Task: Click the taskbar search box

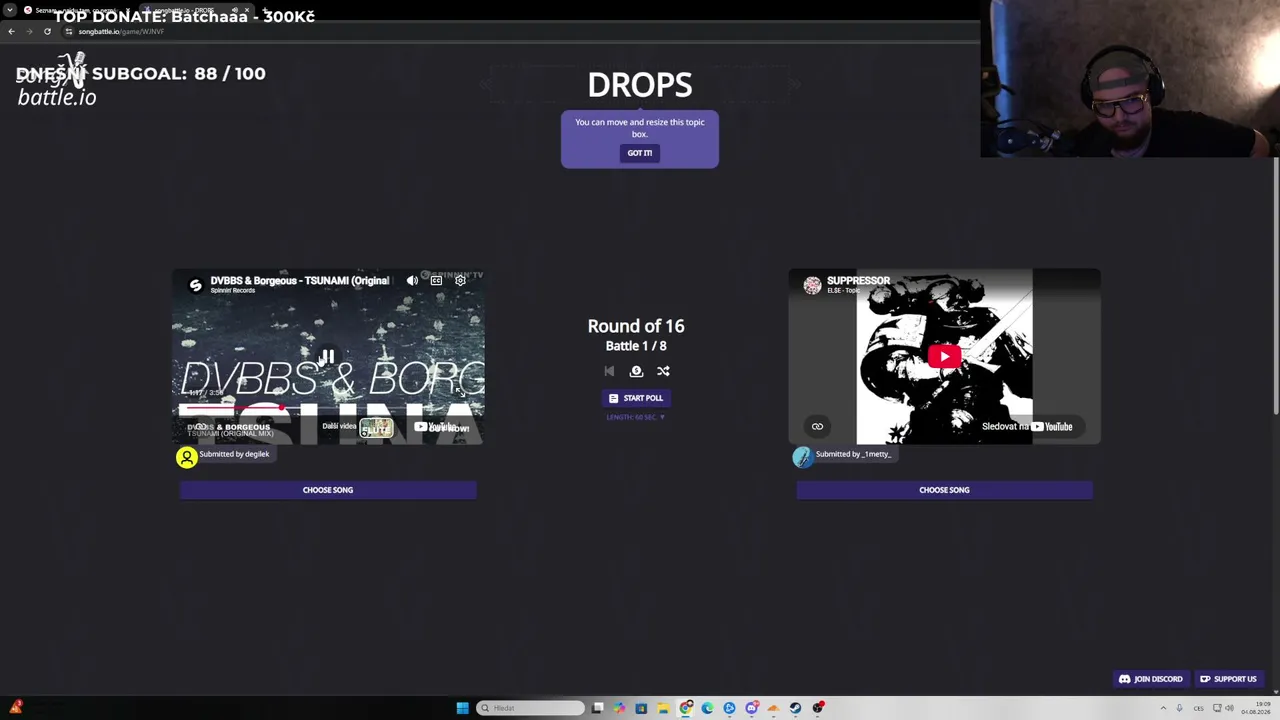Action: tap(531, 708)
